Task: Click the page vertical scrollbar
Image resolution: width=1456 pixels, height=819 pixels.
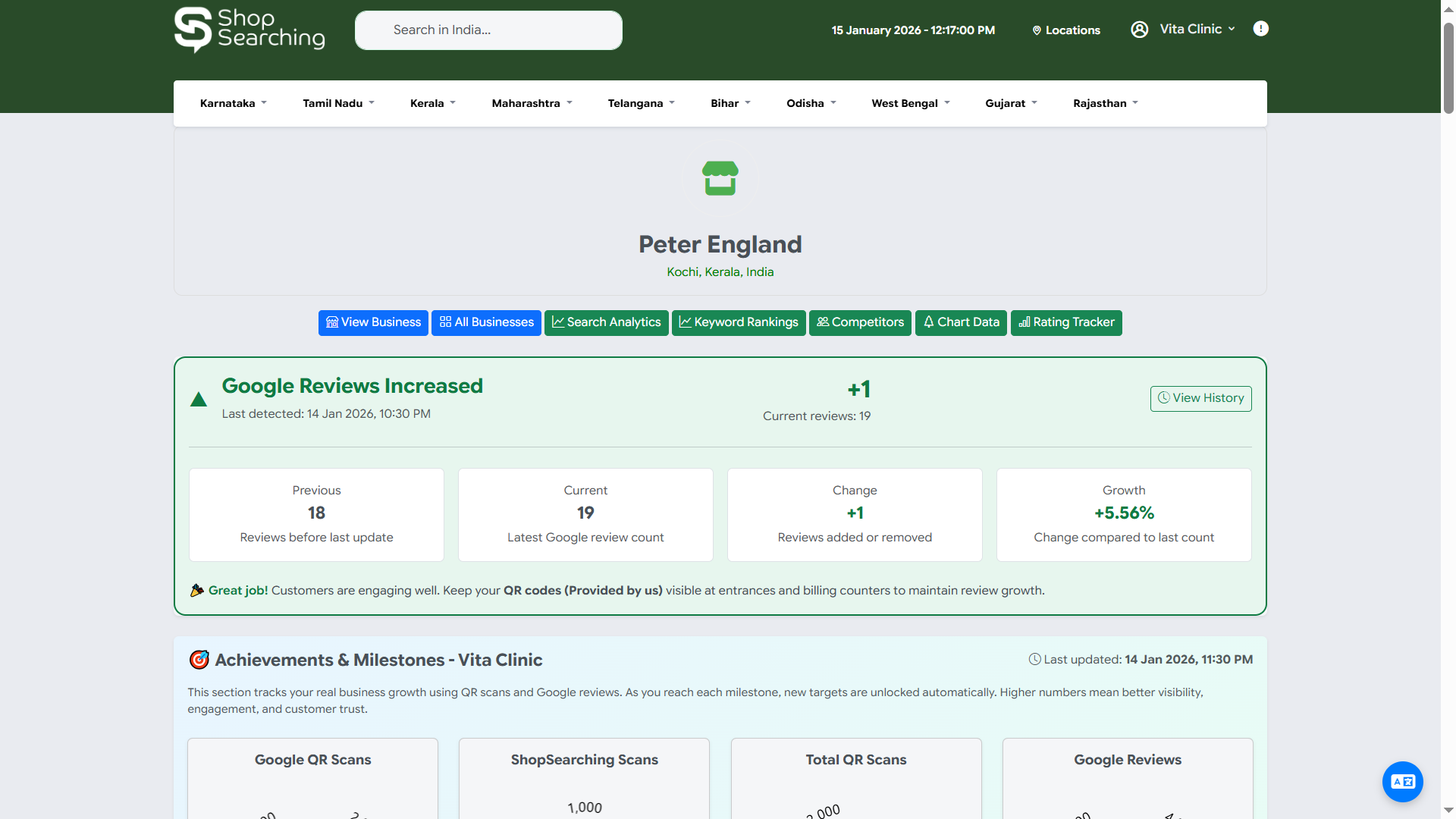Action: pyautogui.click(x=1448, y=68)
